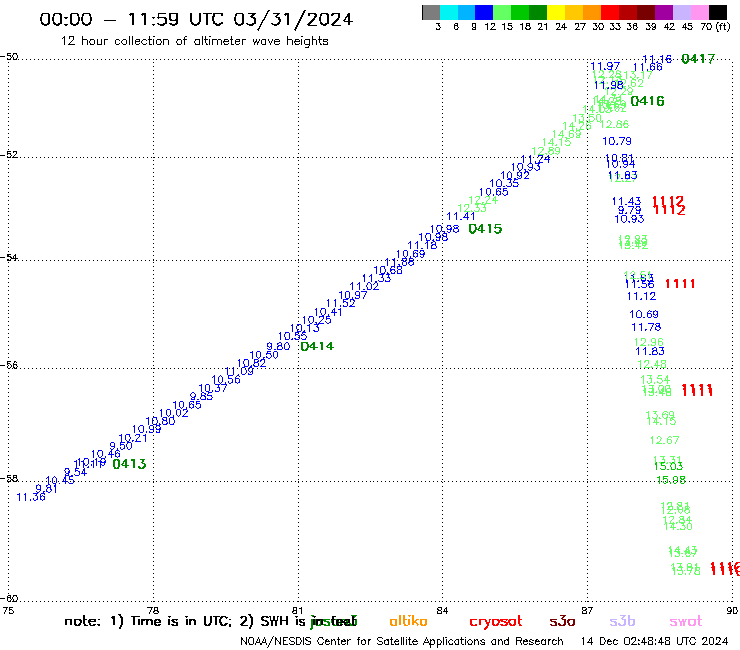The image size is (740, 650).
Task: Click the 's3a' satellite legend label
Action: click(562, 622)
